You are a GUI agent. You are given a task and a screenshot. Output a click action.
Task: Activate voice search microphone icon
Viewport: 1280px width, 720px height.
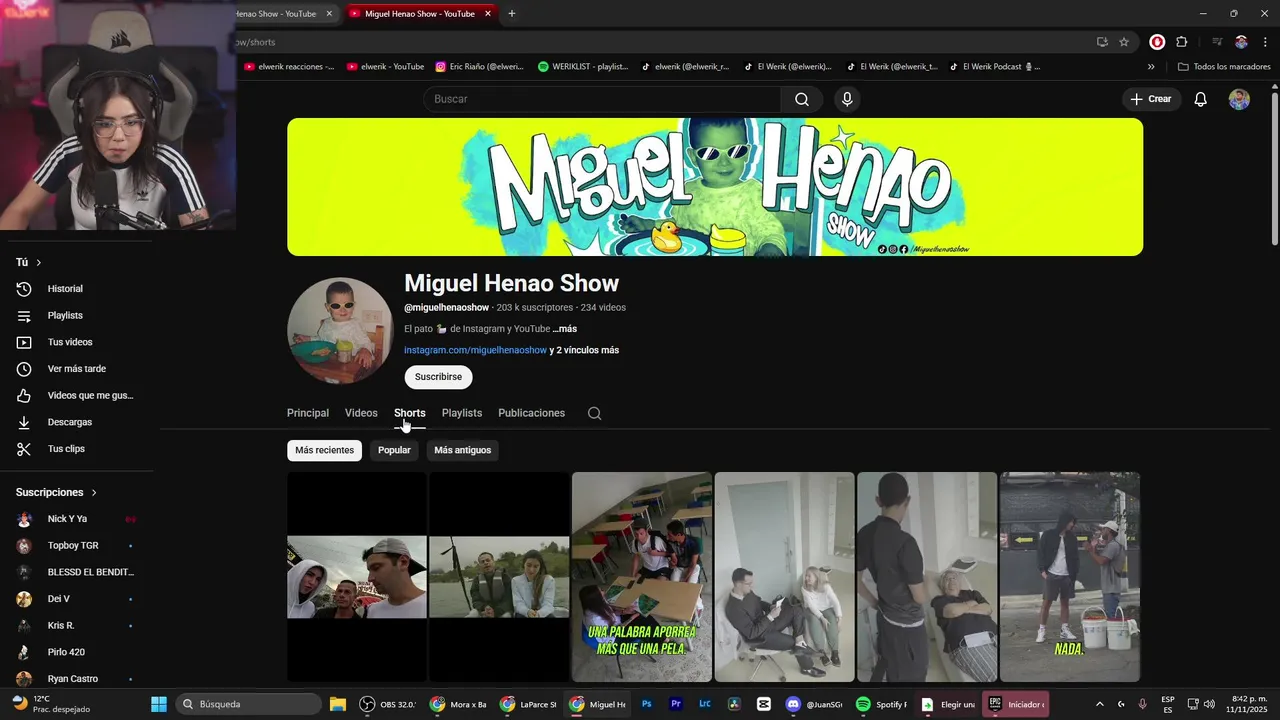tap(847, 99)
